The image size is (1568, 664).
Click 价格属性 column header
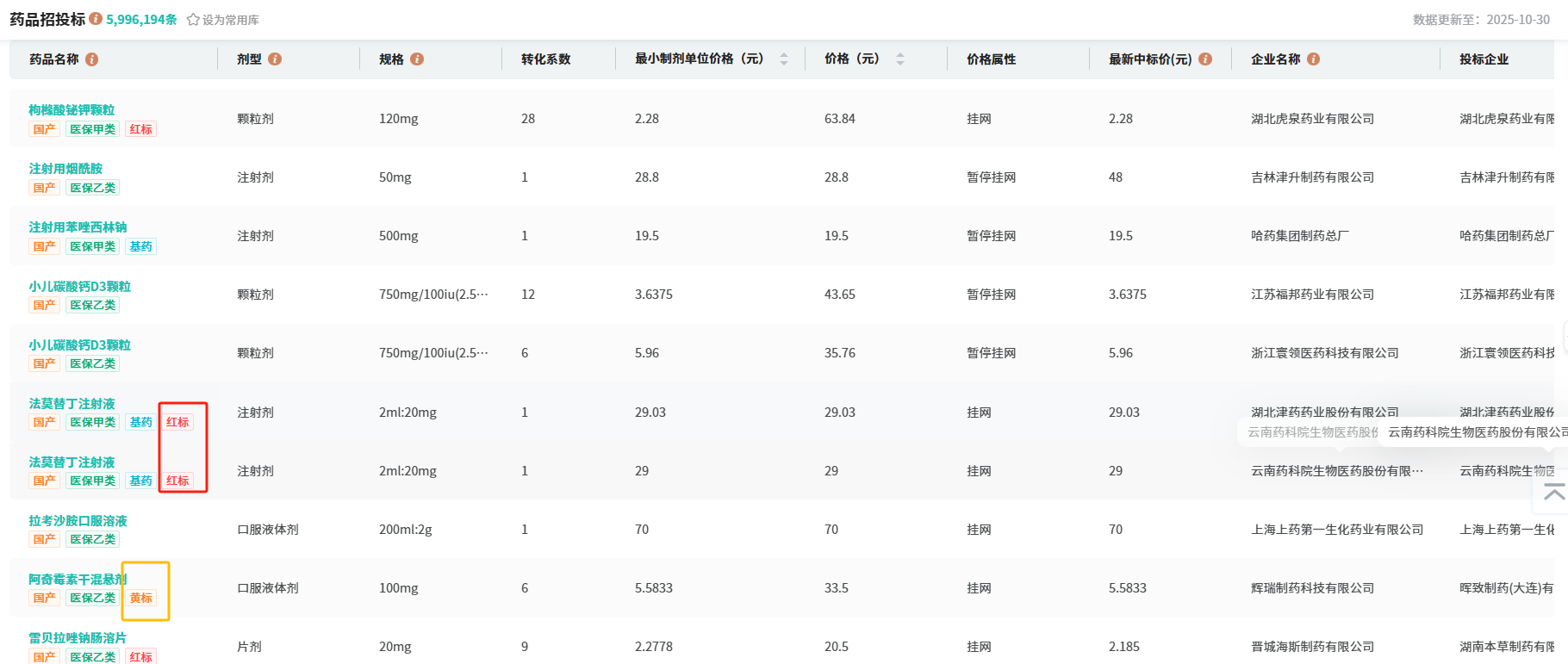click(992, 59)
